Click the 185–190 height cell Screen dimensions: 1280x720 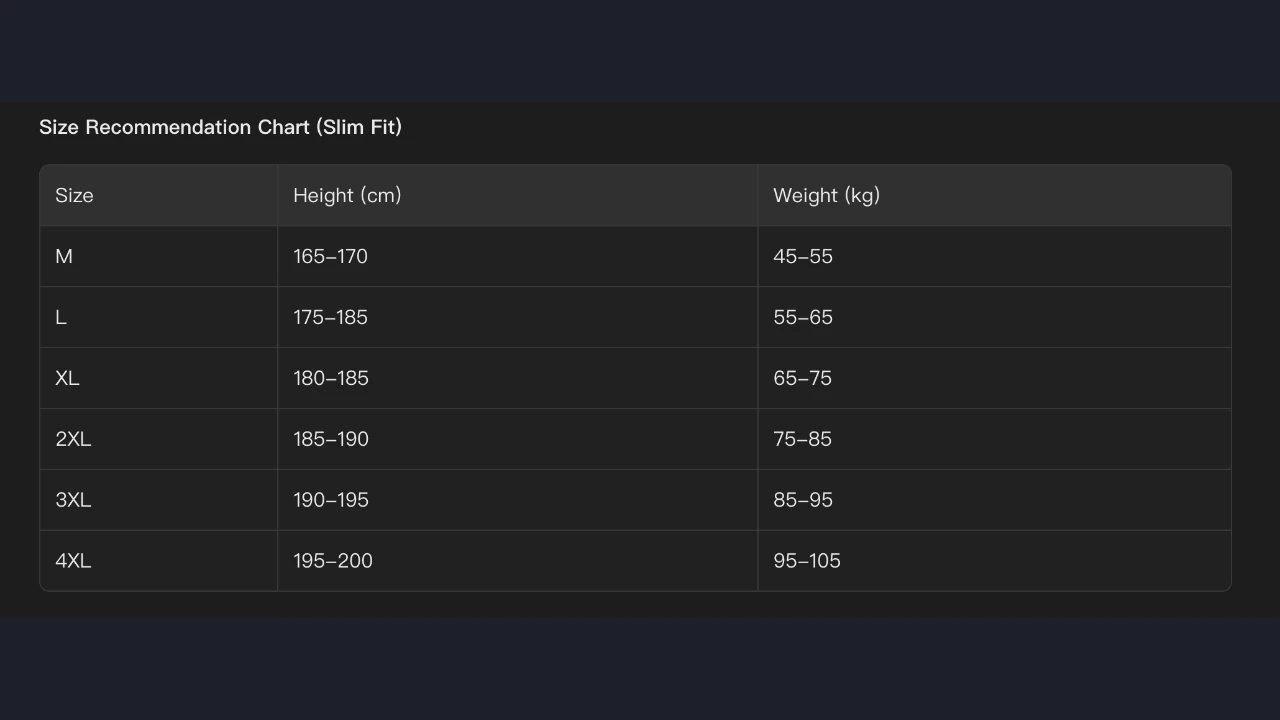click(330, 440)
